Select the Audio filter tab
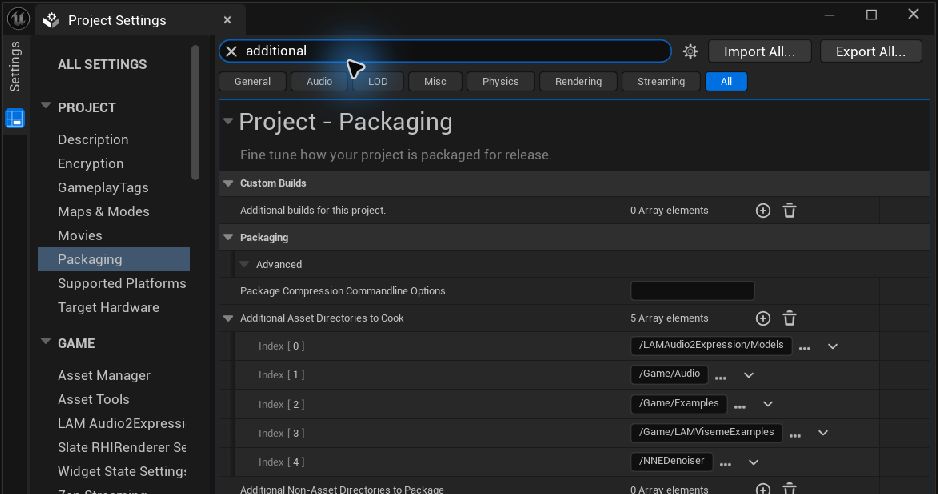Screen dimensions: 938x494 point(319,81)
